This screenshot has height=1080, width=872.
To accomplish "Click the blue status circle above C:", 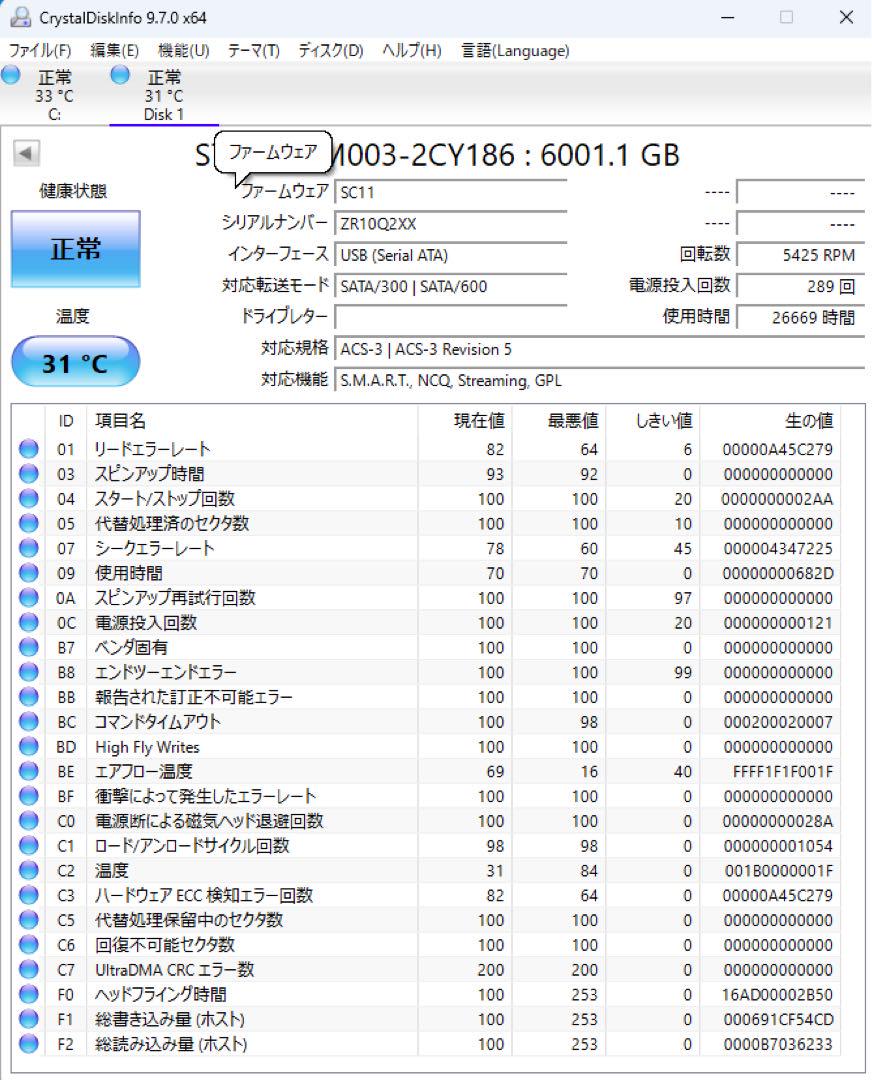I will click(11, 74).
